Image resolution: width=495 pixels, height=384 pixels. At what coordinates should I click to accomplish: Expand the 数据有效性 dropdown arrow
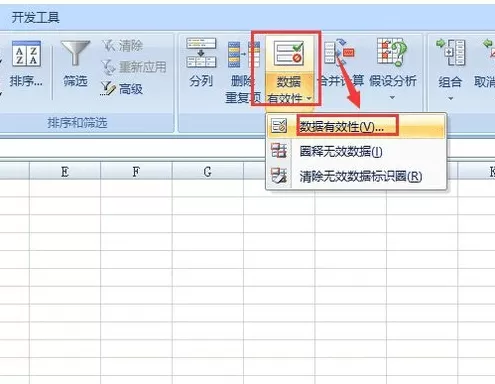coord(309,98)
